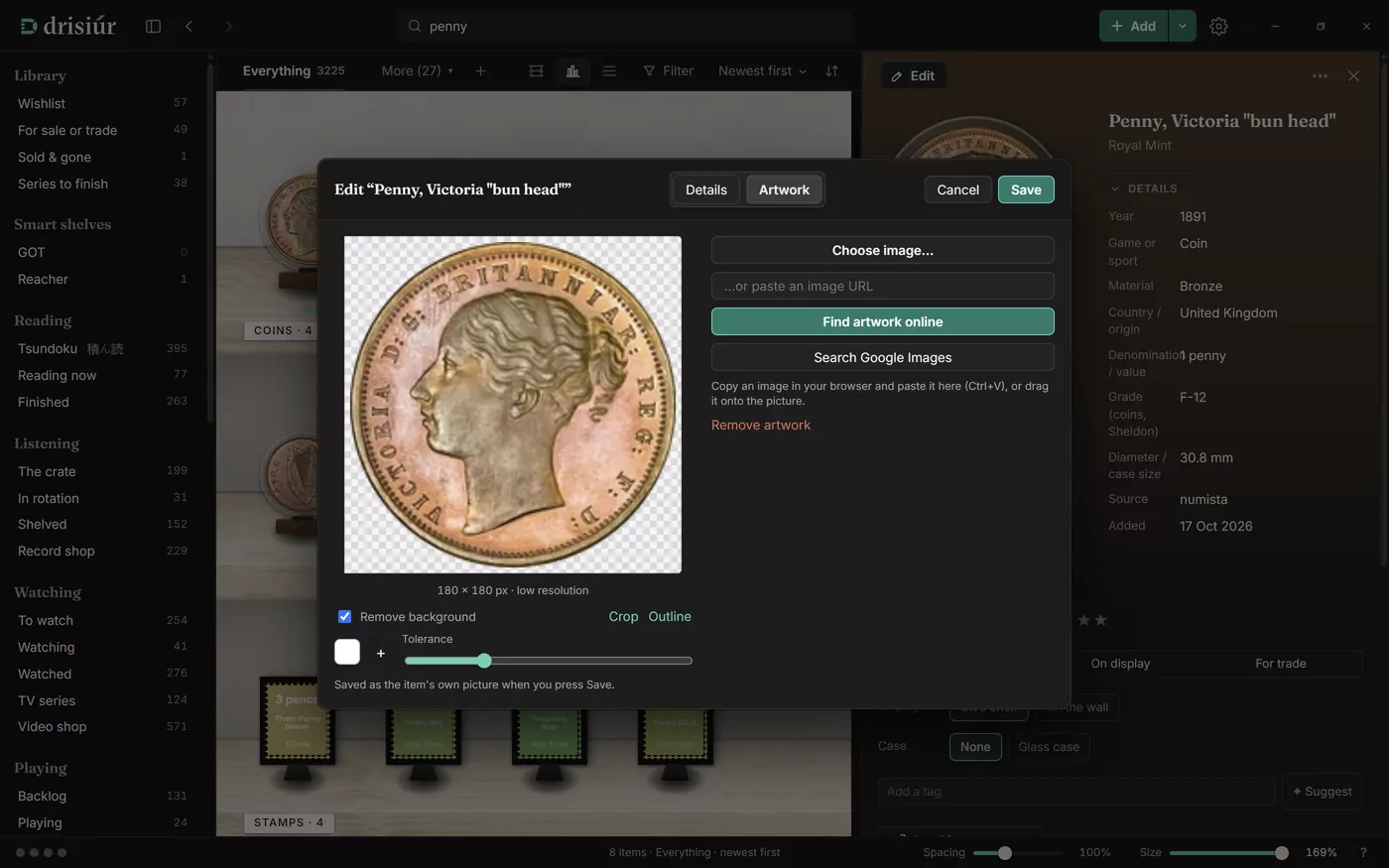This screenshot has width=1389, height=868.
Task: Expand the More (27) shelves dropdown
Action: [417, 70]
